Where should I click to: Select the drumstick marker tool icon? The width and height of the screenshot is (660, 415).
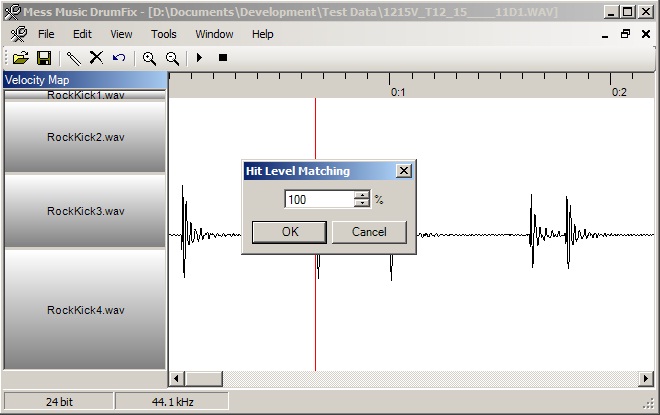(74, 58)
